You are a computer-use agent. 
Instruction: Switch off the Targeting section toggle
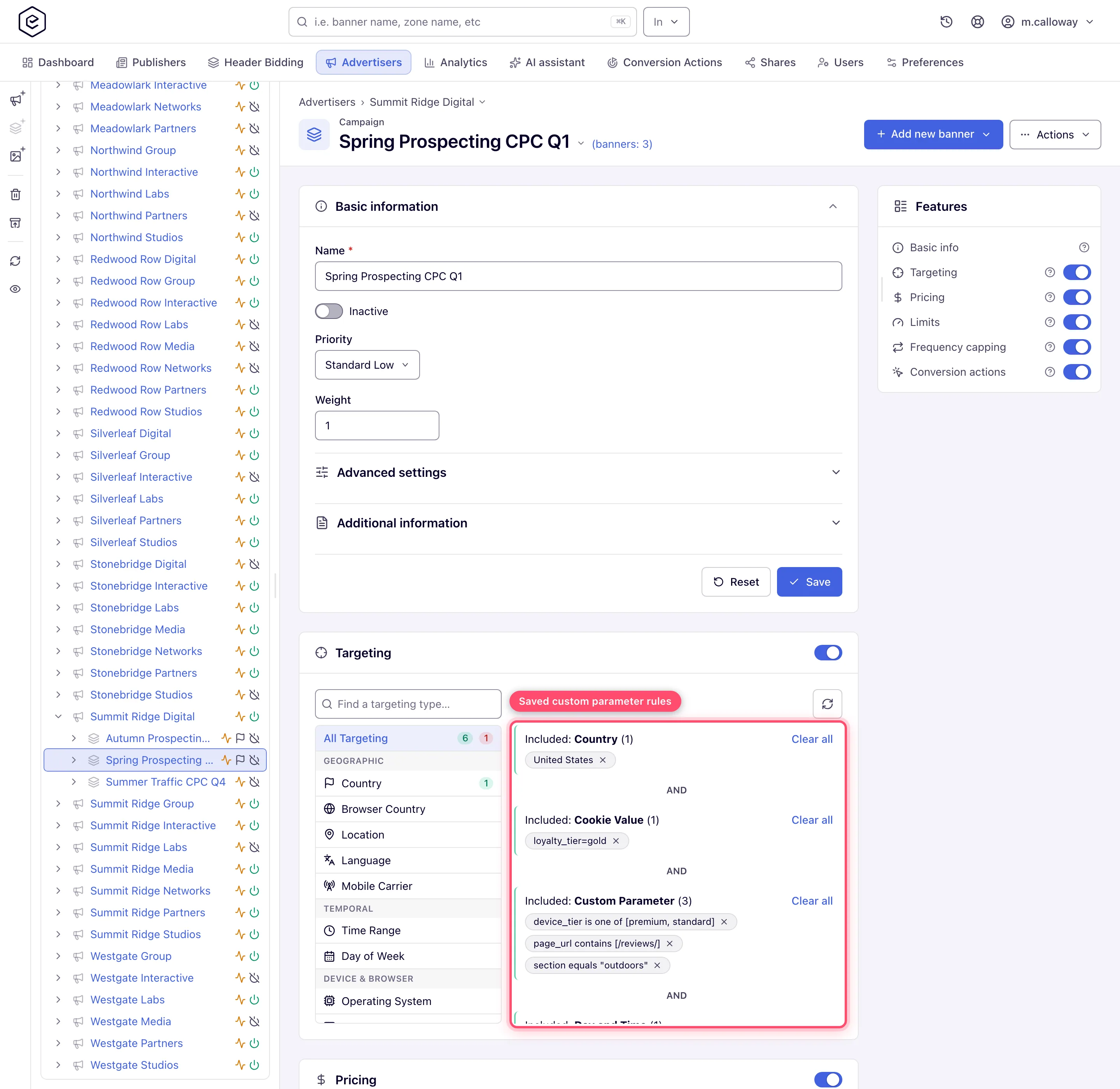(x=828, y=653)
